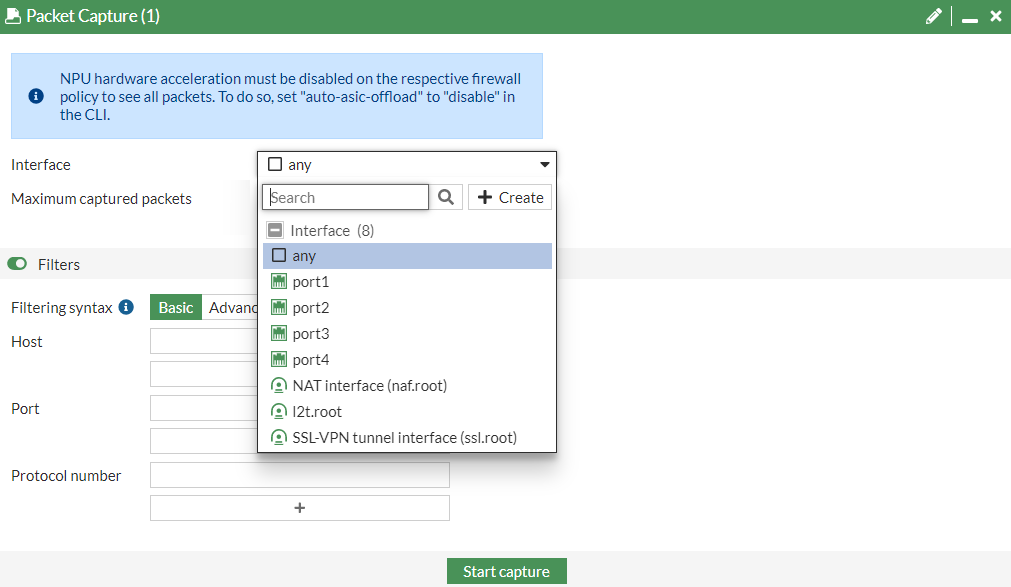Viewport: 1011px width, 587px height.
Task: Click the SSL-VPN tunnel interface icon
Action: (279, 437)
